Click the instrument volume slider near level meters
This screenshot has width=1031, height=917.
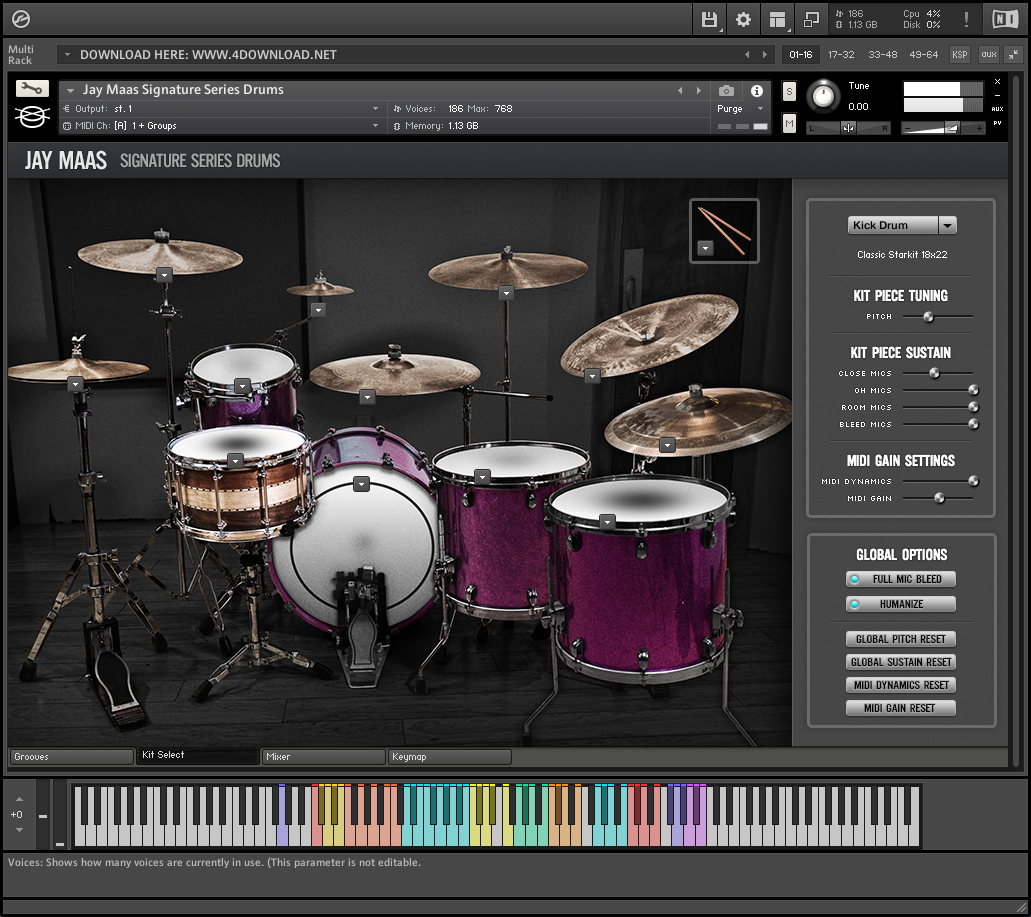944,128
